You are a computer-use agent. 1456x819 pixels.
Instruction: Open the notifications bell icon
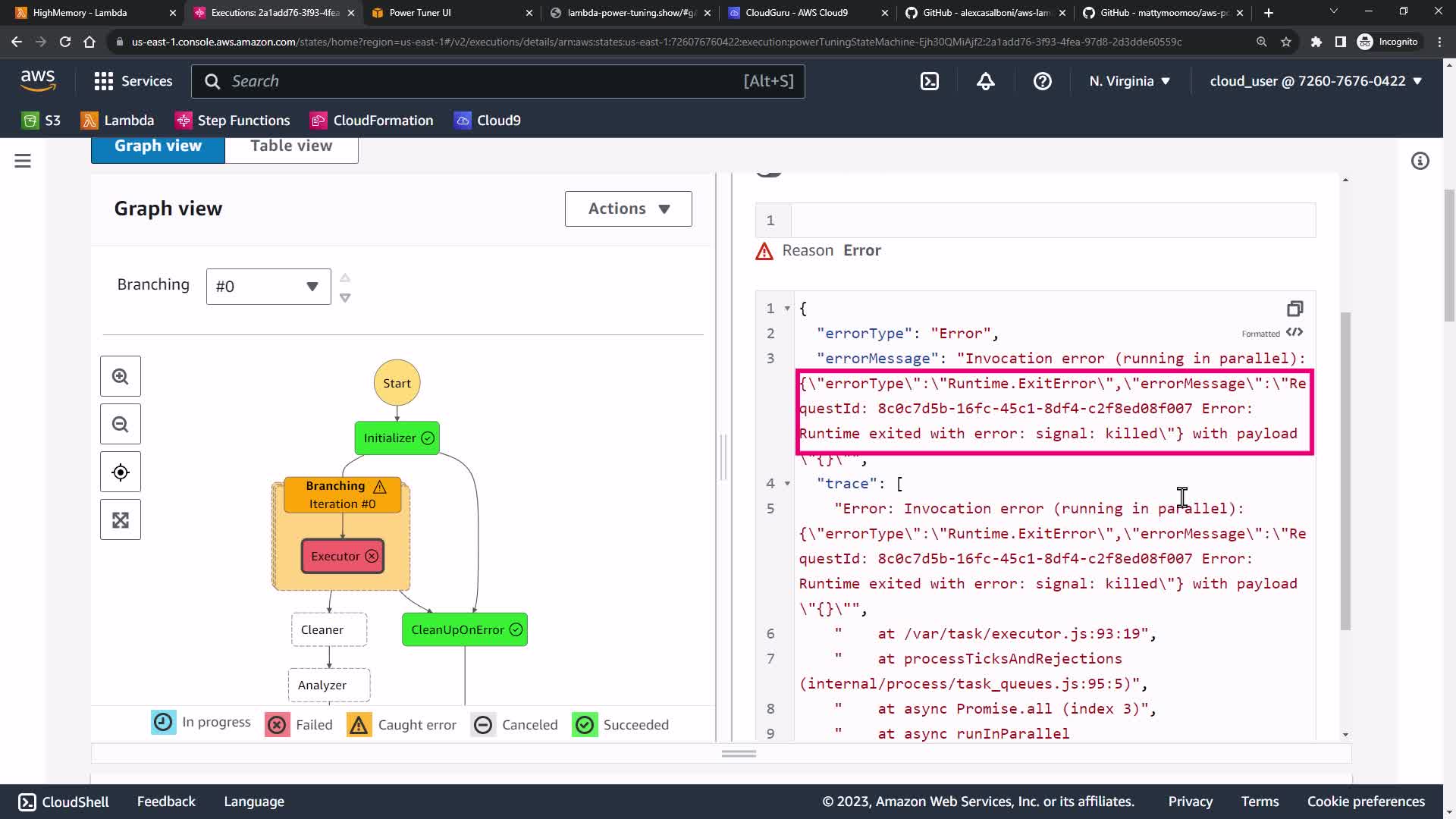click(986, 81)
